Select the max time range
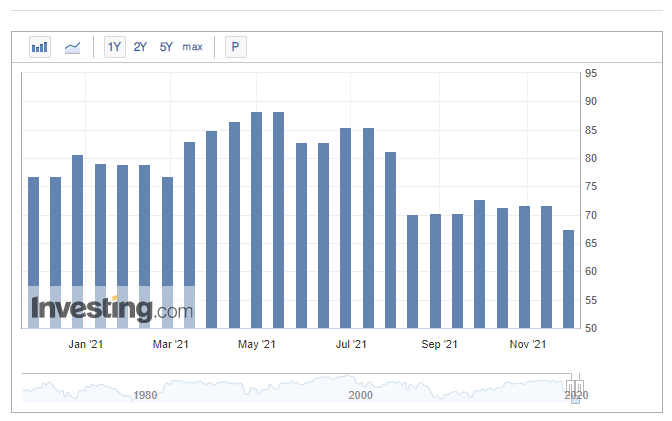This screenshot has height=421, width=672. click(192, 47)
